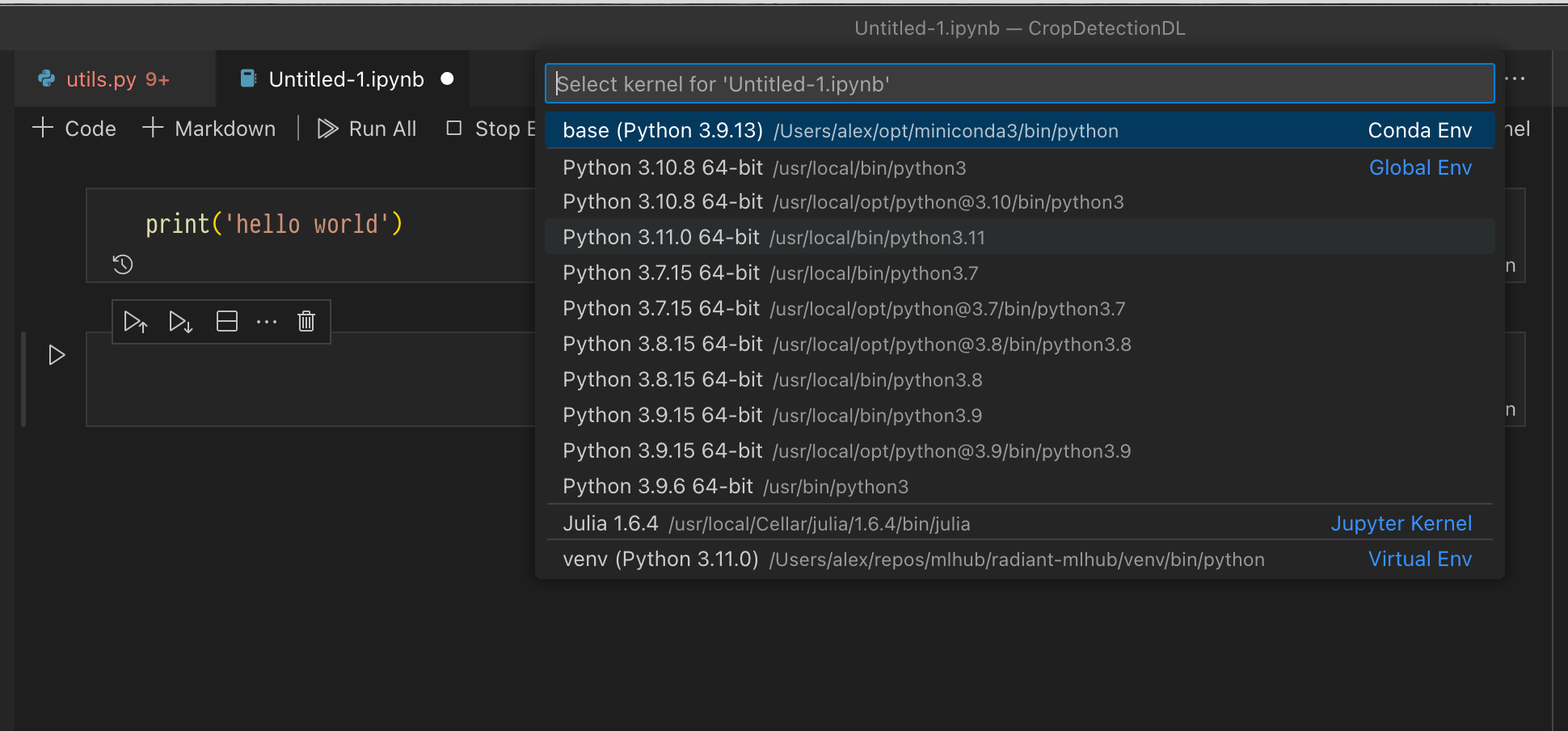Screen dimensions: 1568x731
Task: Select Python 3.8.15 at /usr/local/bin/python3.8
Action: coord(1019,379)
